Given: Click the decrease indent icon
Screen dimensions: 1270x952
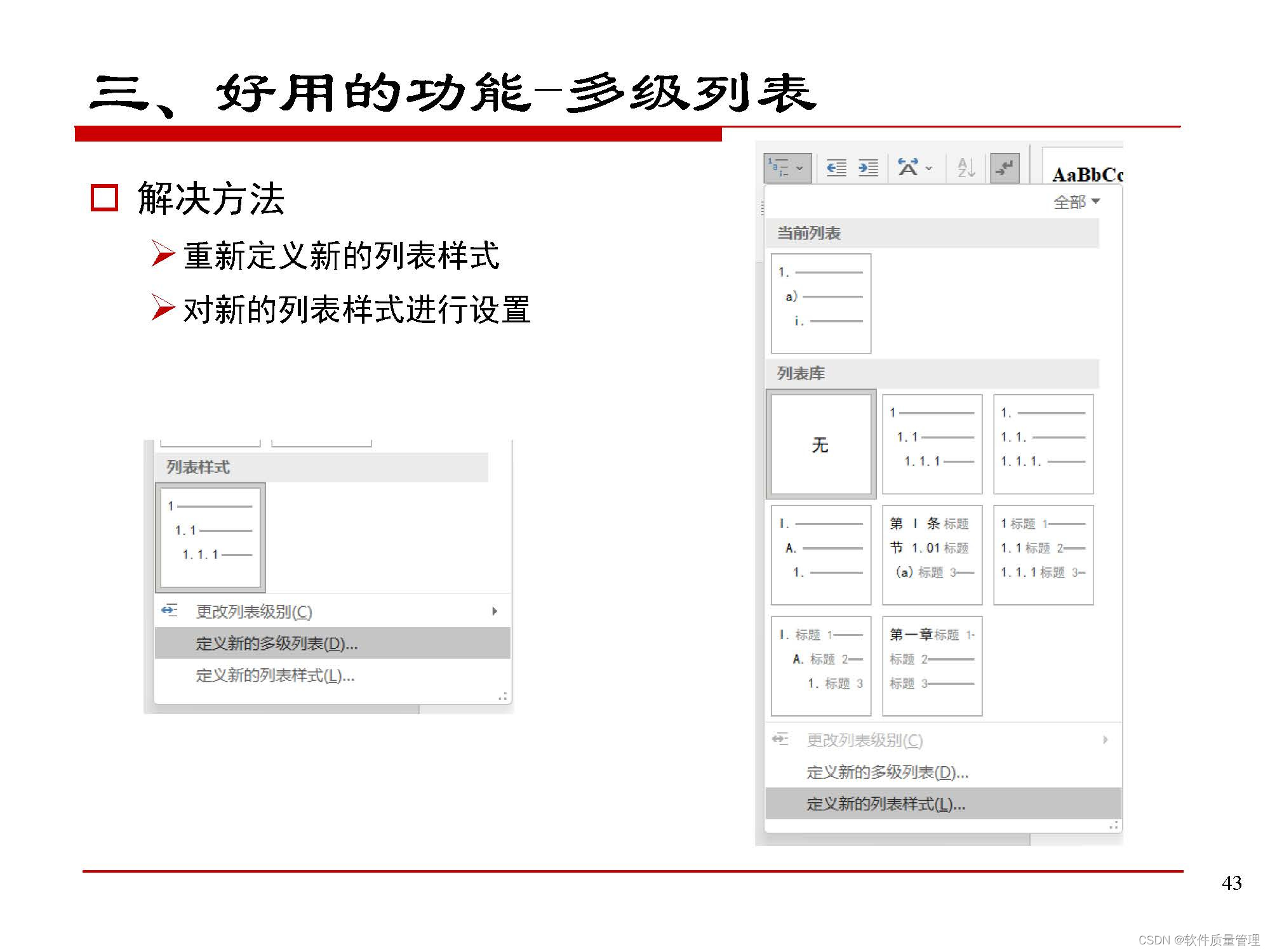Looking at the screenshot, I should click(x=836, y=168).
